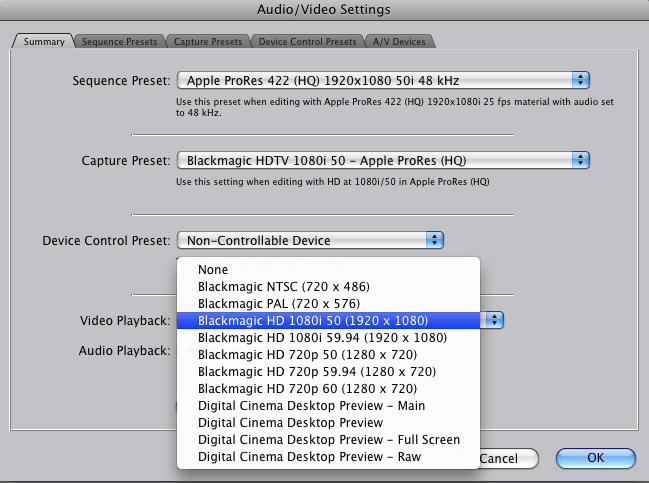Screen dimensions: 649x483
Task: Select the A/V Devices tab
Action: click(399, 42)
